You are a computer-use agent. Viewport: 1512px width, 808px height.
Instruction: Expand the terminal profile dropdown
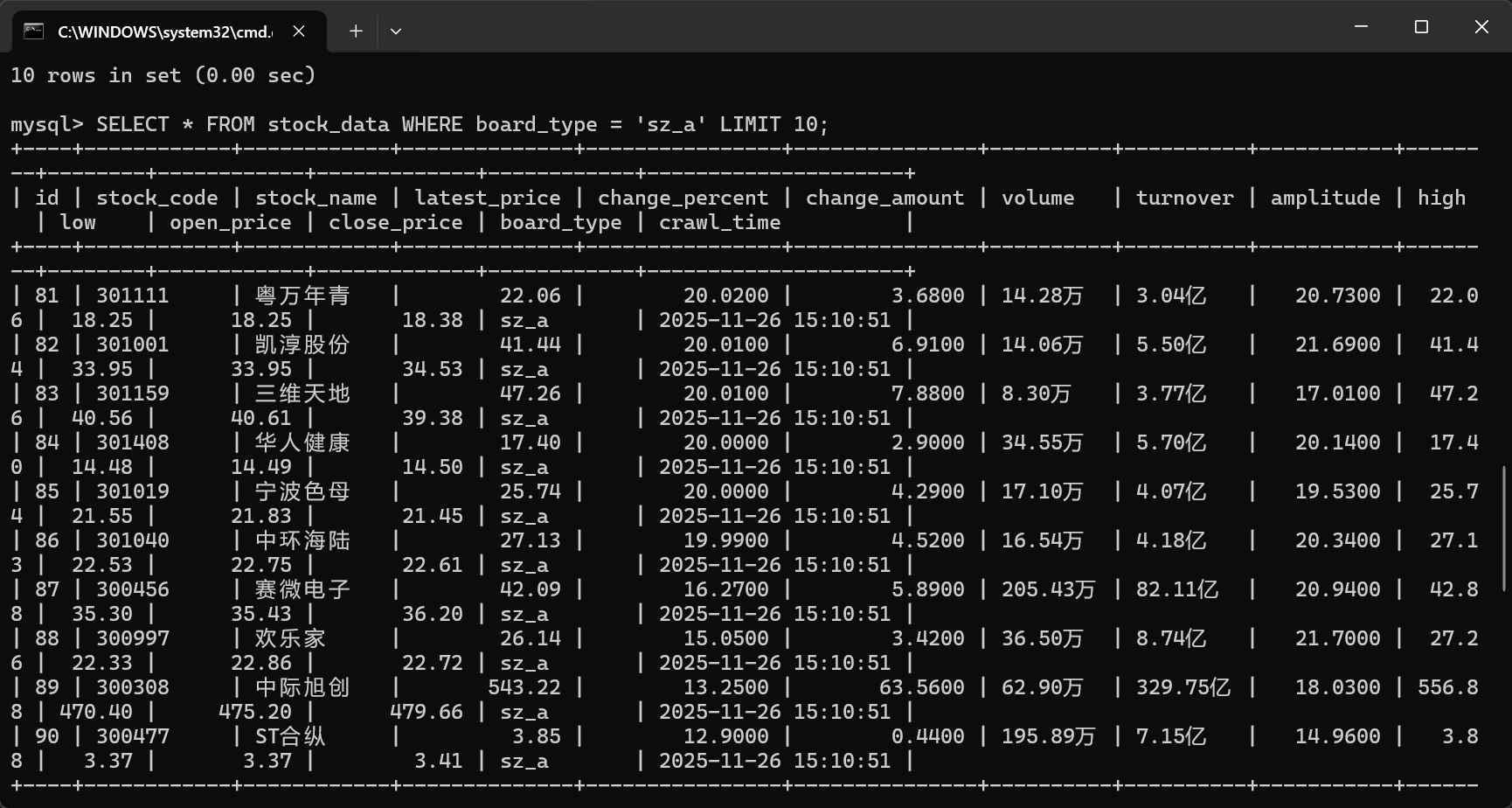[x=396, y=31]
